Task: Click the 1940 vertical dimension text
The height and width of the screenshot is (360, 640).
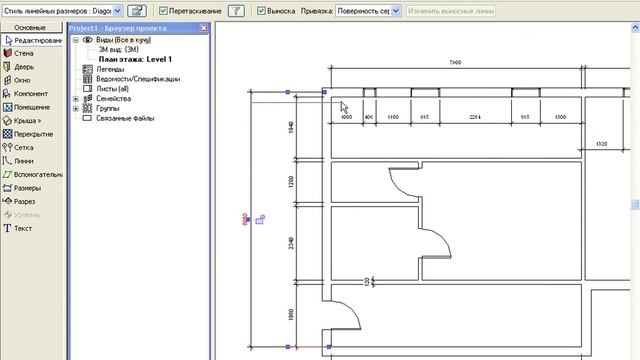Action: (x=291, y=128)
